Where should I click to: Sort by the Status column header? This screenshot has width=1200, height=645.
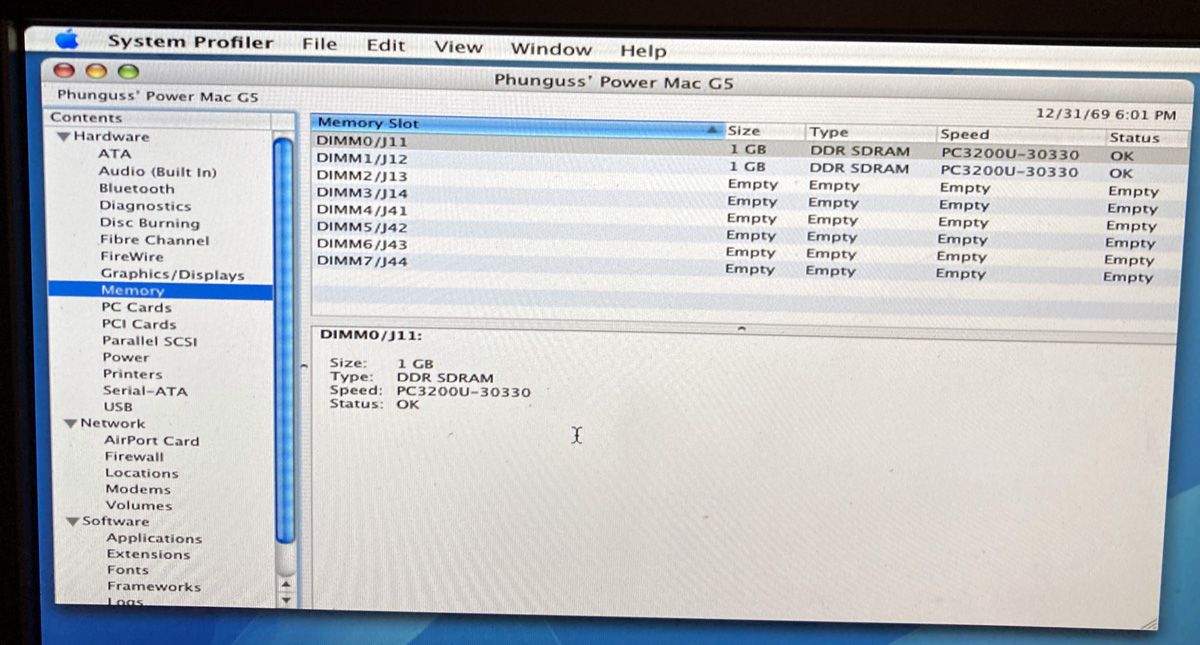pyautogui.click(x=1133, y=138)
